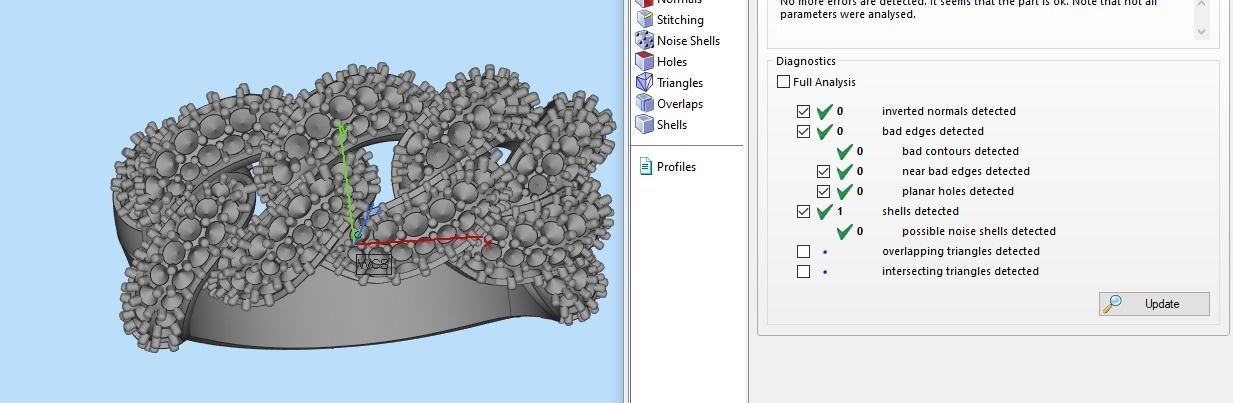This screenshot has width=1233, height=403.
Task: Enable the Full Analysis checkbox
Action: 783,82
